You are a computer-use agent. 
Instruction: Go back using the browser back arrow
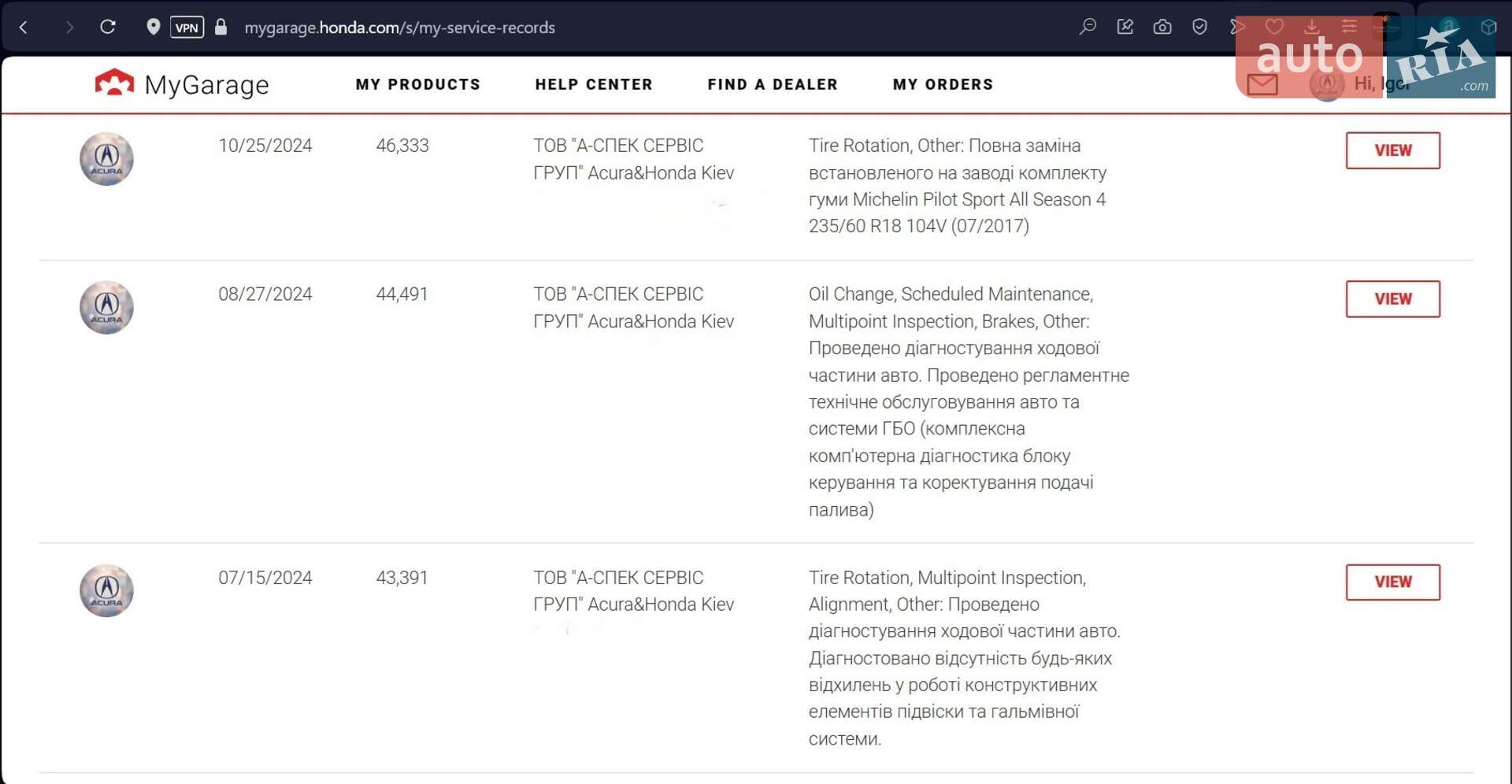[24, 28]
